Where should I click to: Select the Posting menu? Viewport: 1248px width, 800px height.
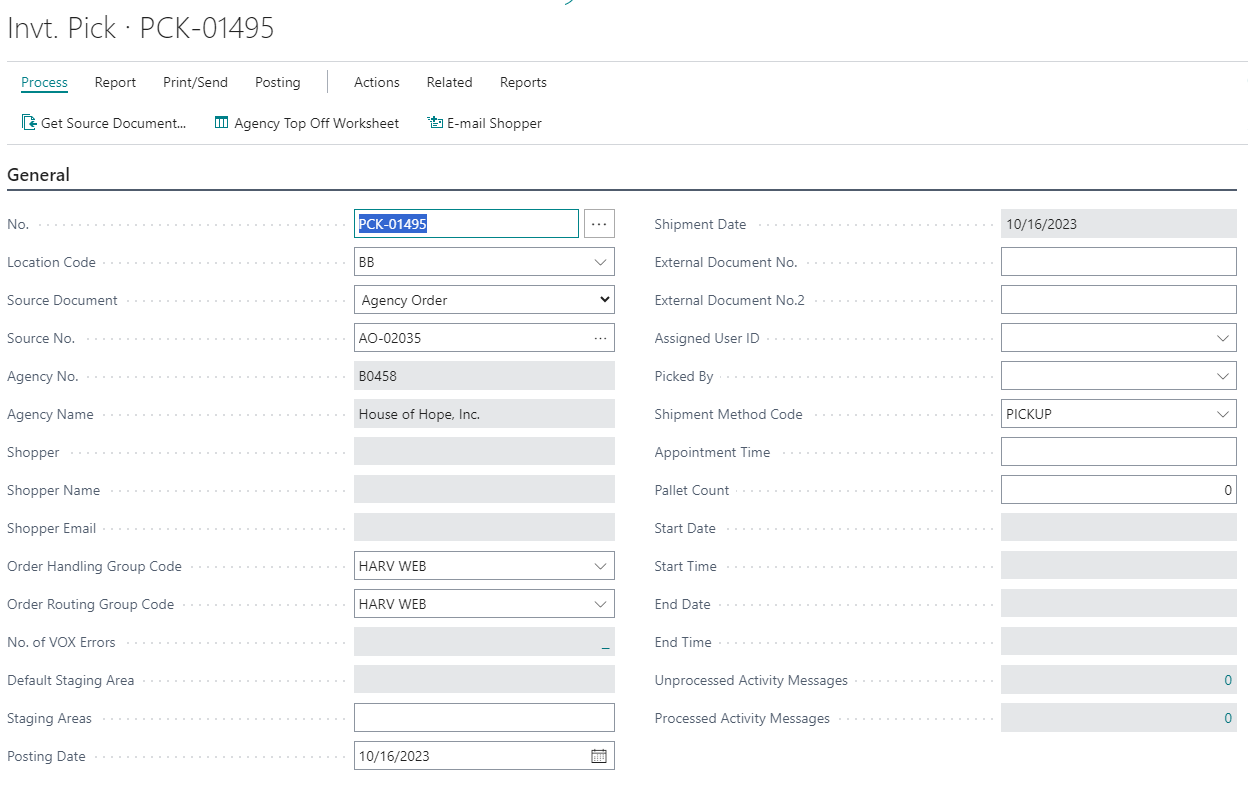point(277,82)
